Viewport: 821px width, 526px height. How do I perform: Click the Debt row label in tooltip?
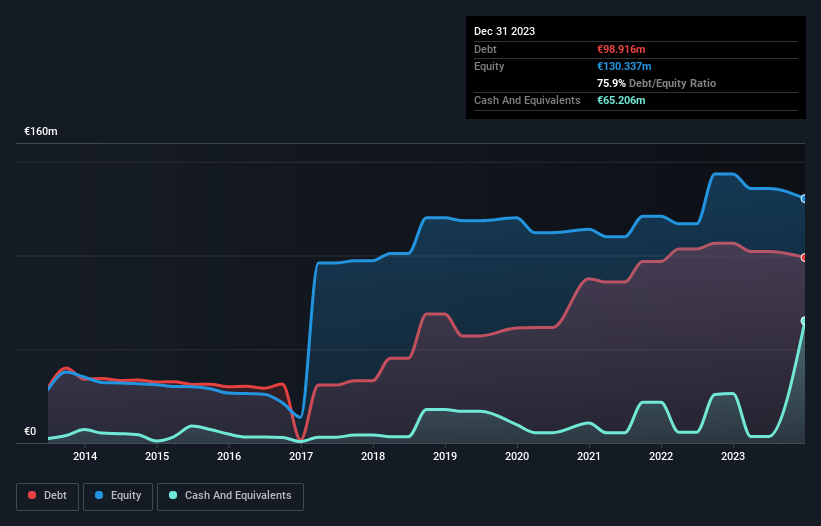point(485,49)
